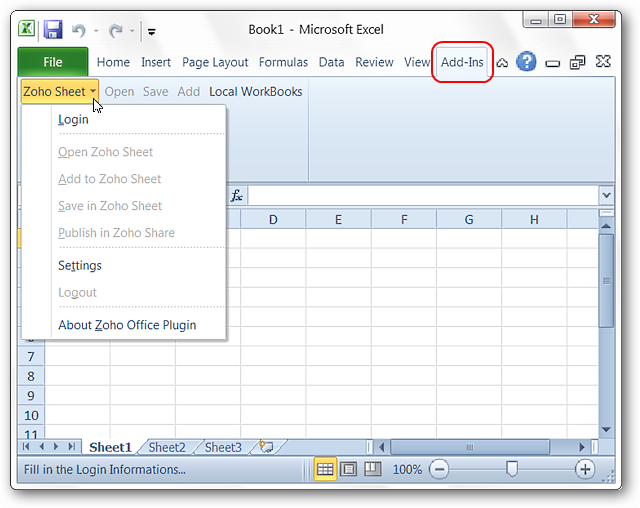640x508 pixels.
Task: Select row 10 header
Action: click(x=31, y=415)
